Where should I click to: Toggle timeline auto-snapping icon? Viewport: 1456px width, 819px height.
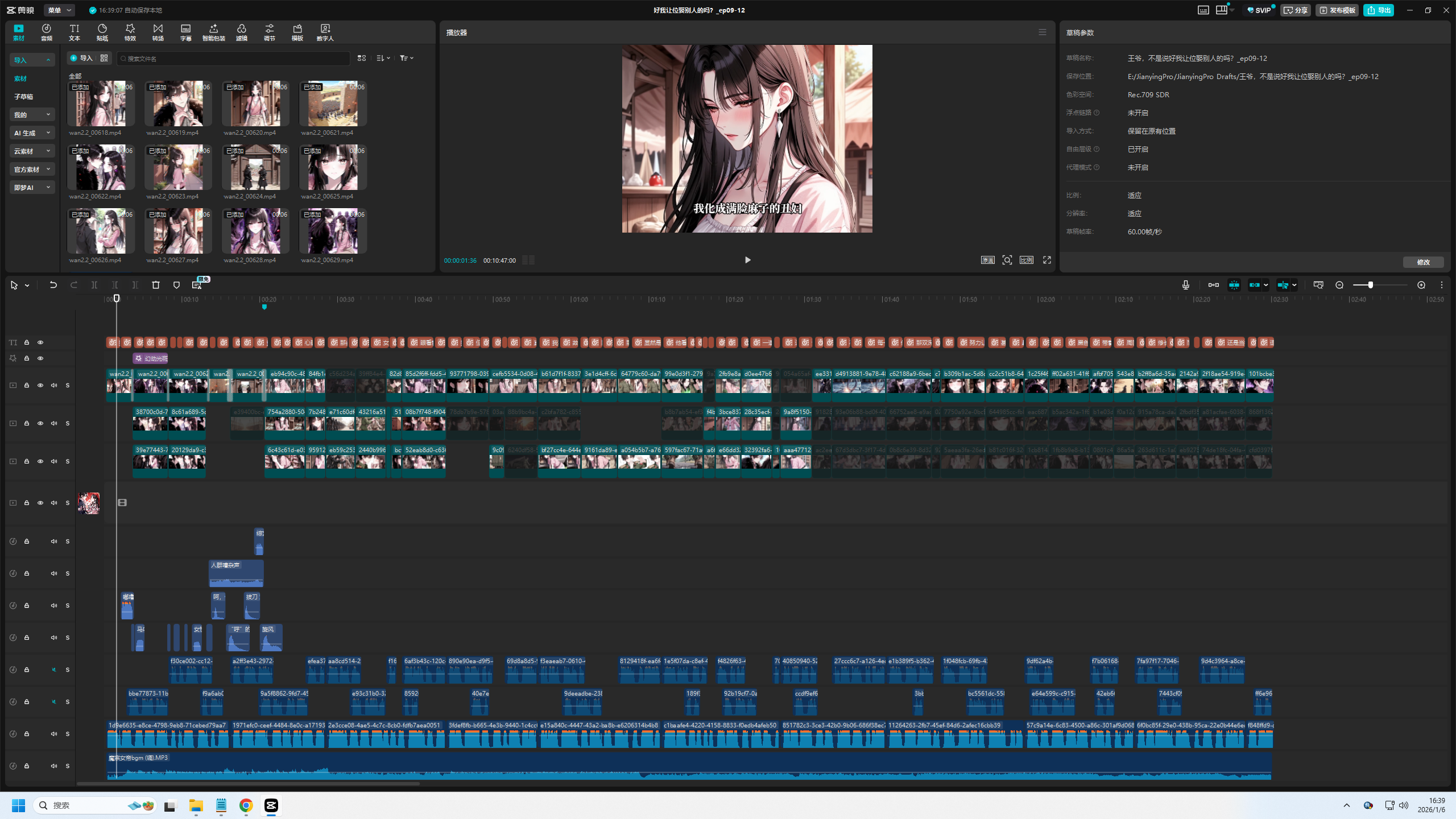[x=1234, y=285]
